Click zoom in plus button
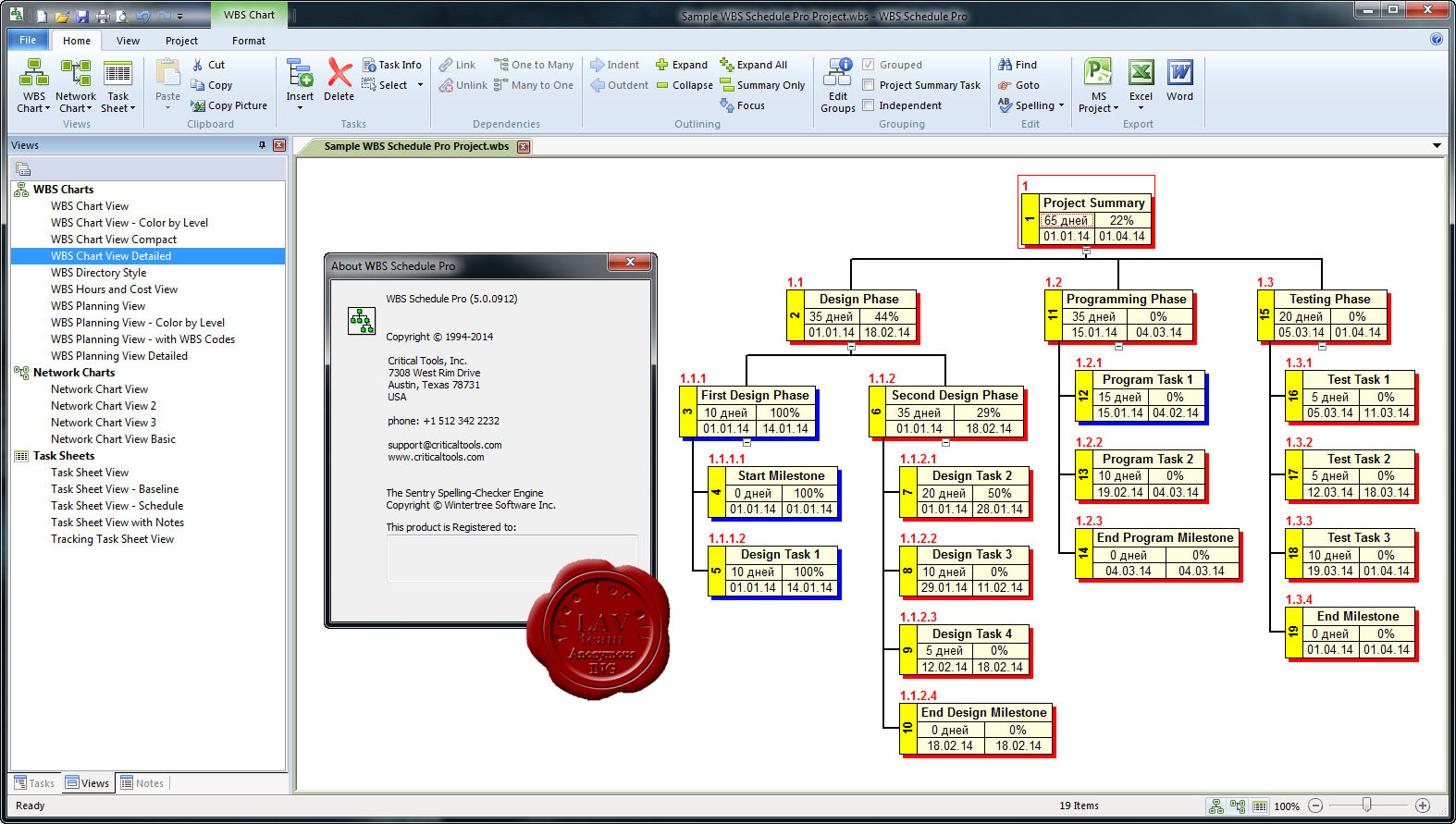Viewport: 1456px width, 824px height. [1423, 806]
